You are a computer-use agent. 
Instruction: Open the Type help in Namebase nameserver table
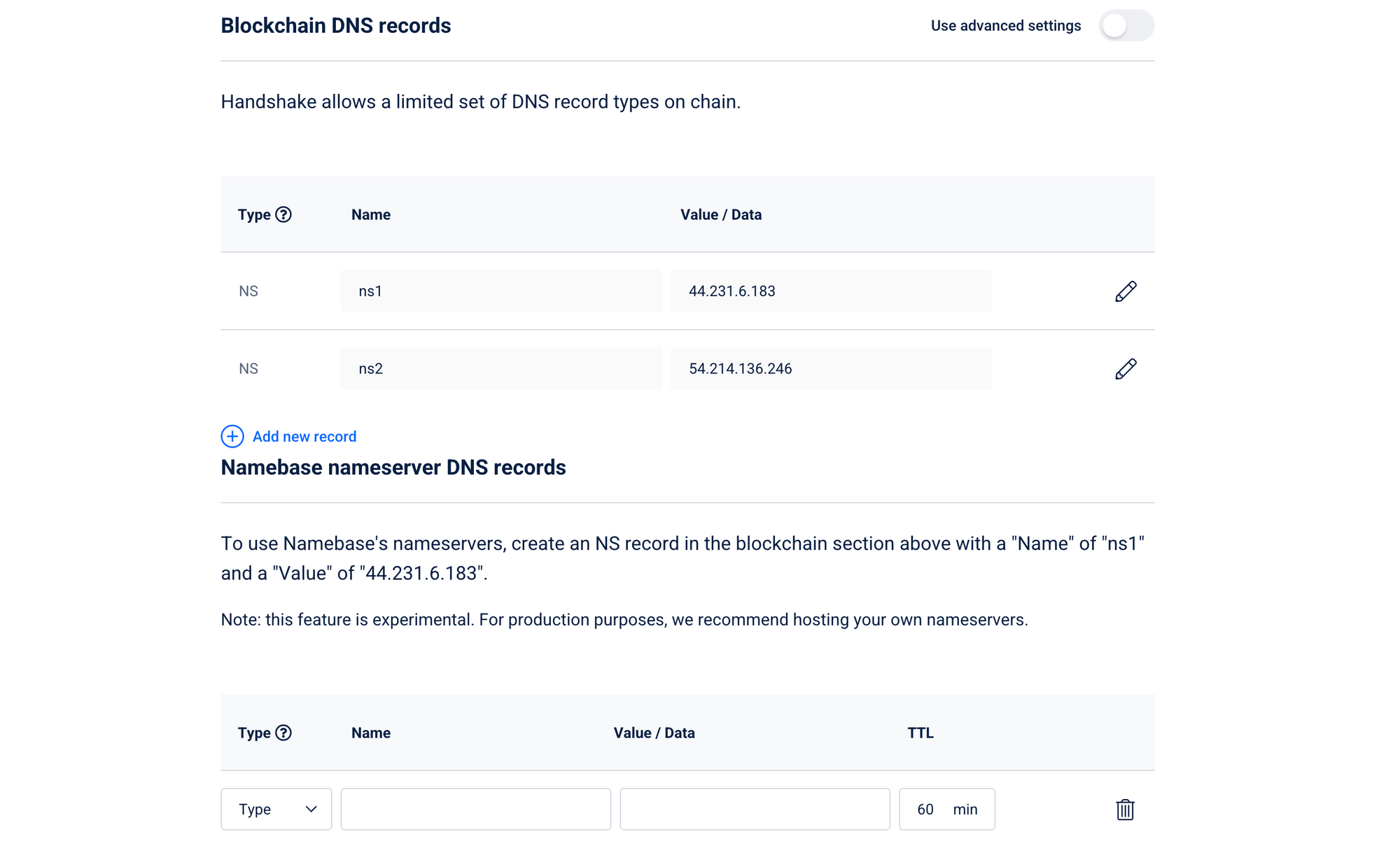coord(284,733)
